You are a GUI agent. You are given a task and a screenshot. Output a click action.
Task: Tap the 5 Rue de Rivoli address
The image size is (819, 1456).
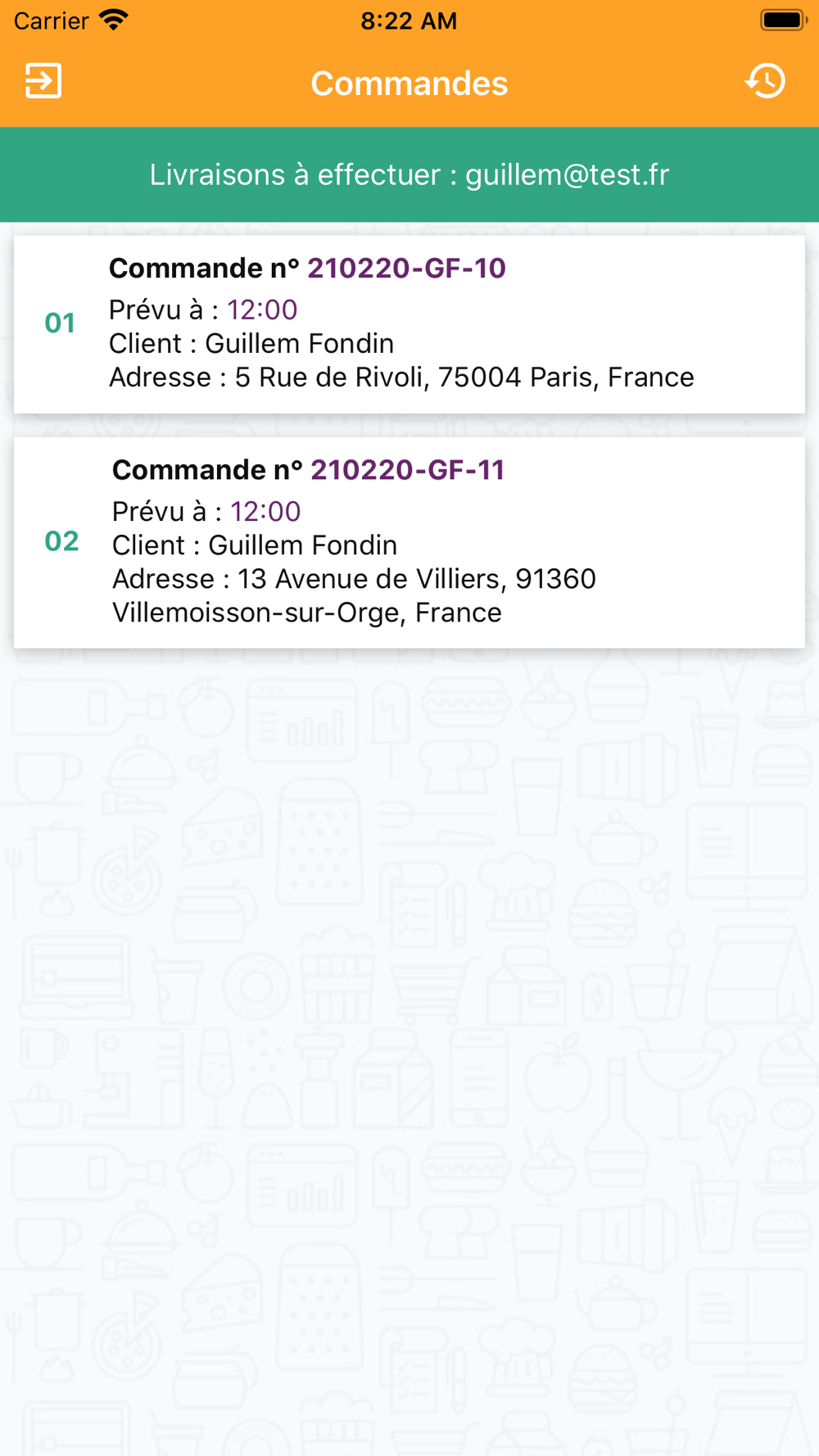point(464,378)
